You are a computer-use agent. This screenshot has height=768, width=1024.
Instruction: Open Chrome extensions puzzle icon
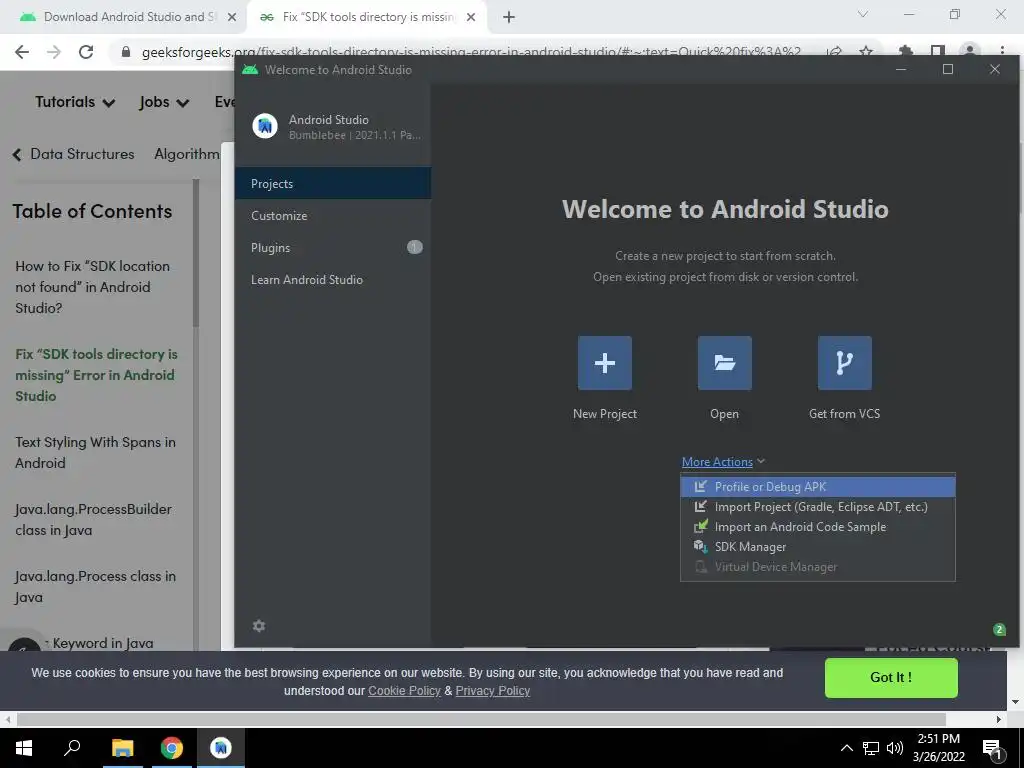(x=905, y=52)
